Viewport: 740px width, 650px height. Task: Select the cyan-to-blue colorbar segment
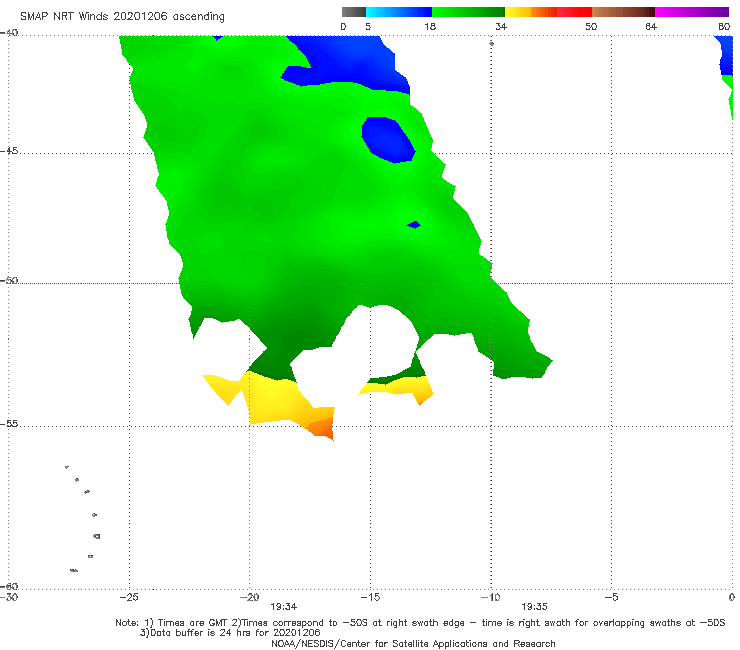[x=399, y=12]
